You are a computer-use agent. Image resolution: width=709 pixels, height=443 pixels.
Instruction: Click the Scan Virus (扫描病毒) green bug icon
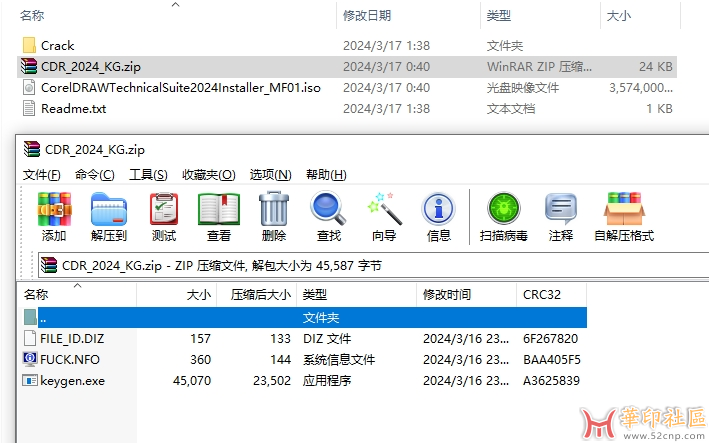click(x=504, y=208)
